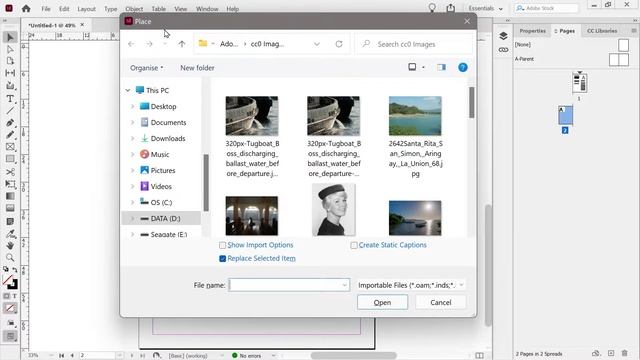The image size is (640, 360).
Task: Delete selected page trash icon
Action: pyautogui.click(x=624, y=353)
